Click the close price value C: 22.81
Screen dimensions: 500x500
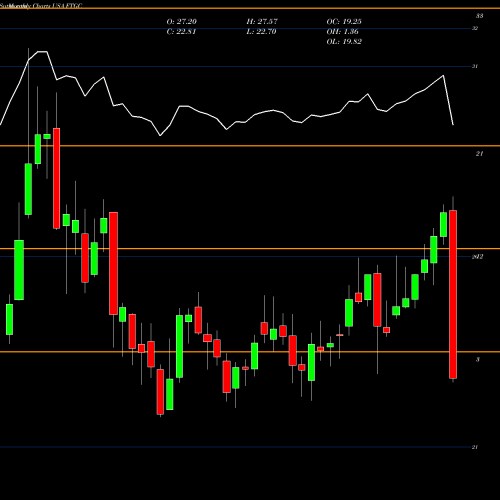(x=181, y=32)
